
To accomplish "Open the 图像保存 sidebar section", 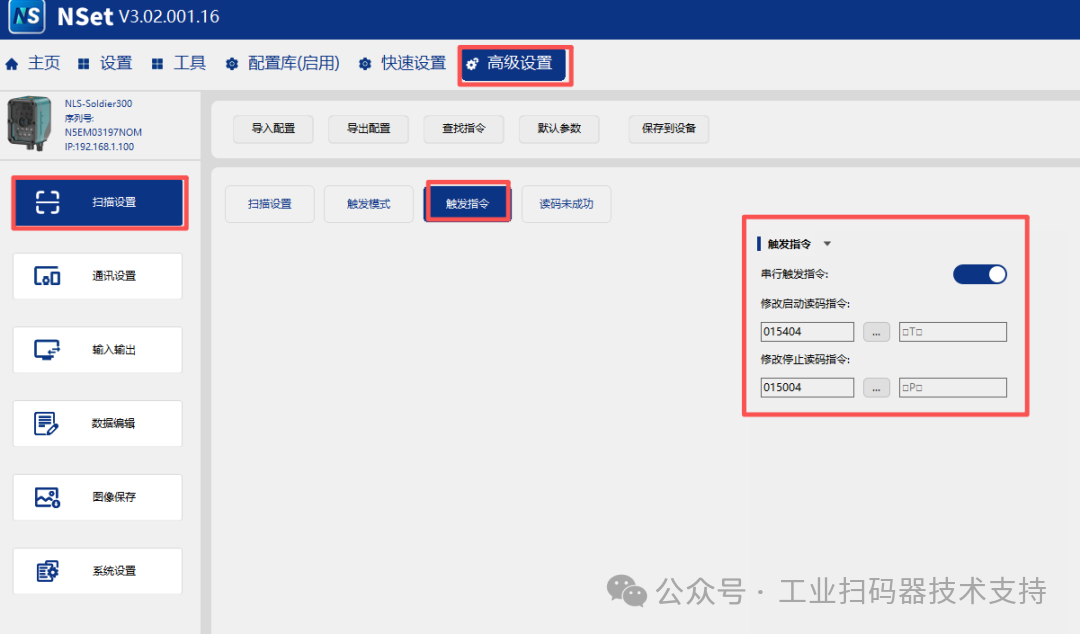I will pos(98,497).
